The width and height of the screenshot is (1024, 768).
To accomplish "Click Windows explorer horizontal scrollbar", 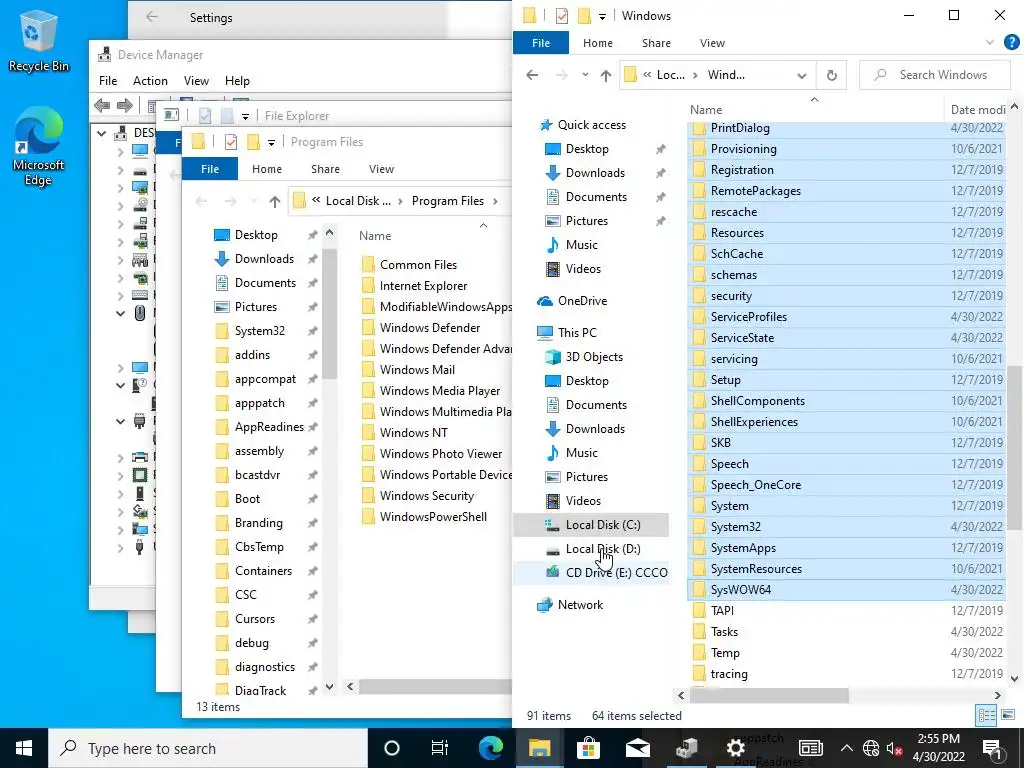I will point(769,696).
